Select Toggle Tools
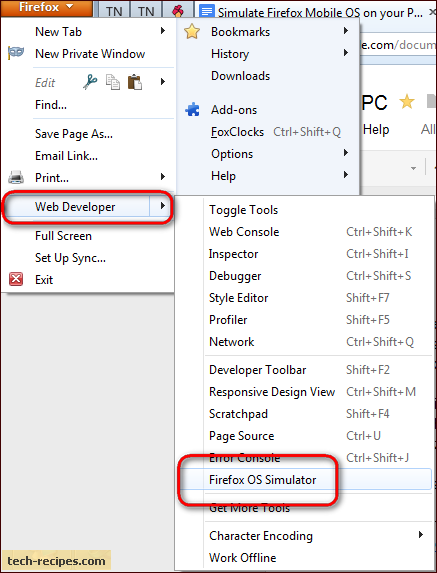 304,210
